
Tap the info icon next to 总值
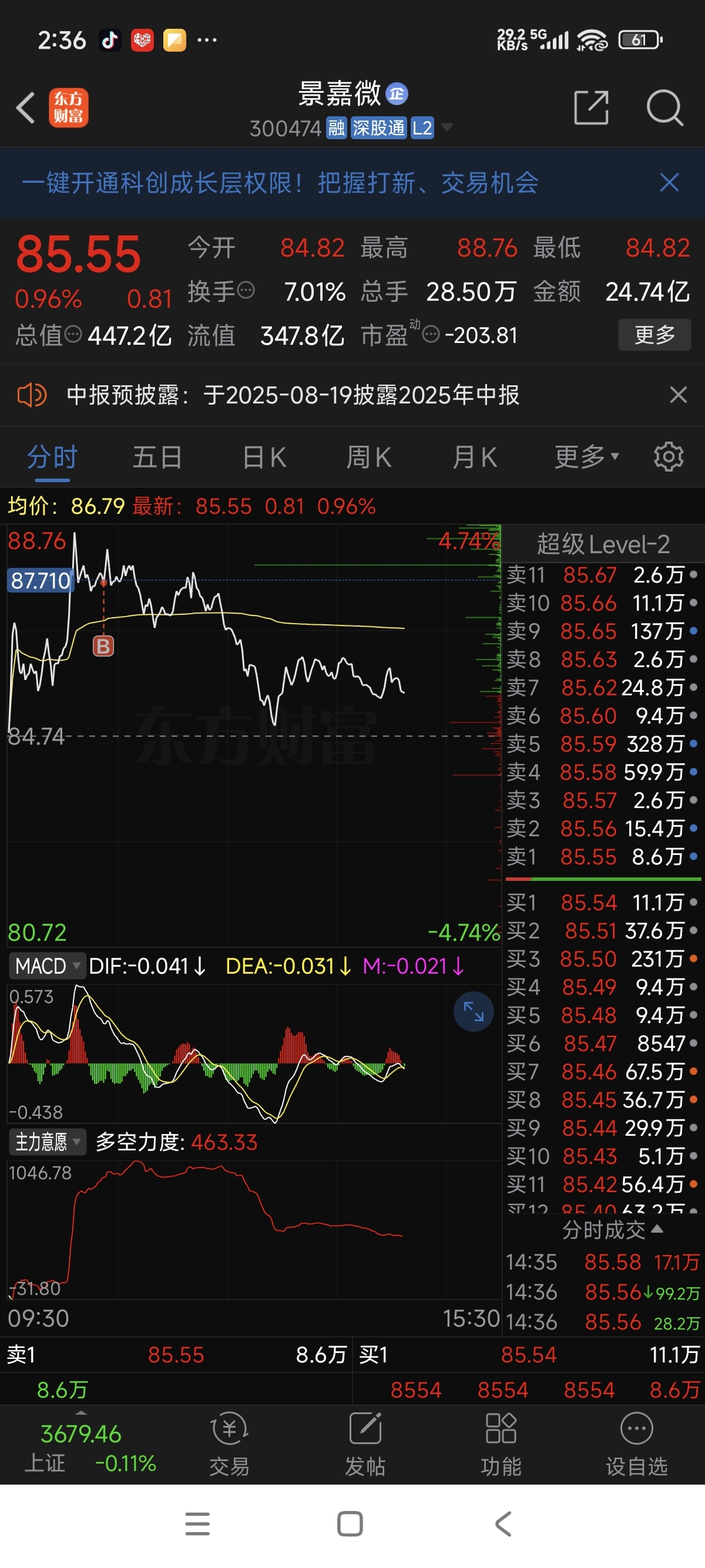(x=73, y=334)
